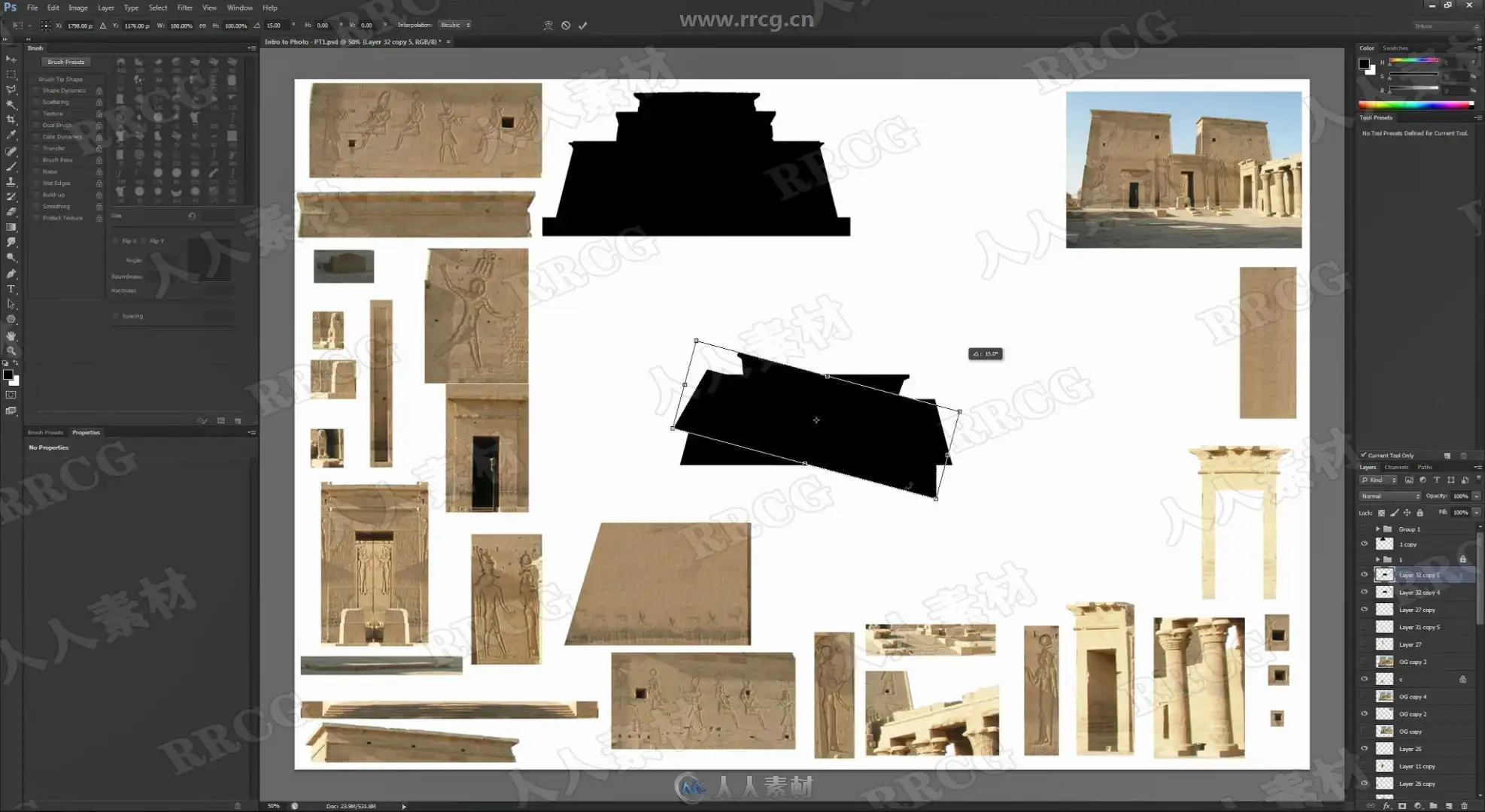The height and width of the screenshot is (812, 1485).
Task: Cancel the transform in the options bar
Action: click(x=566, y=26)
